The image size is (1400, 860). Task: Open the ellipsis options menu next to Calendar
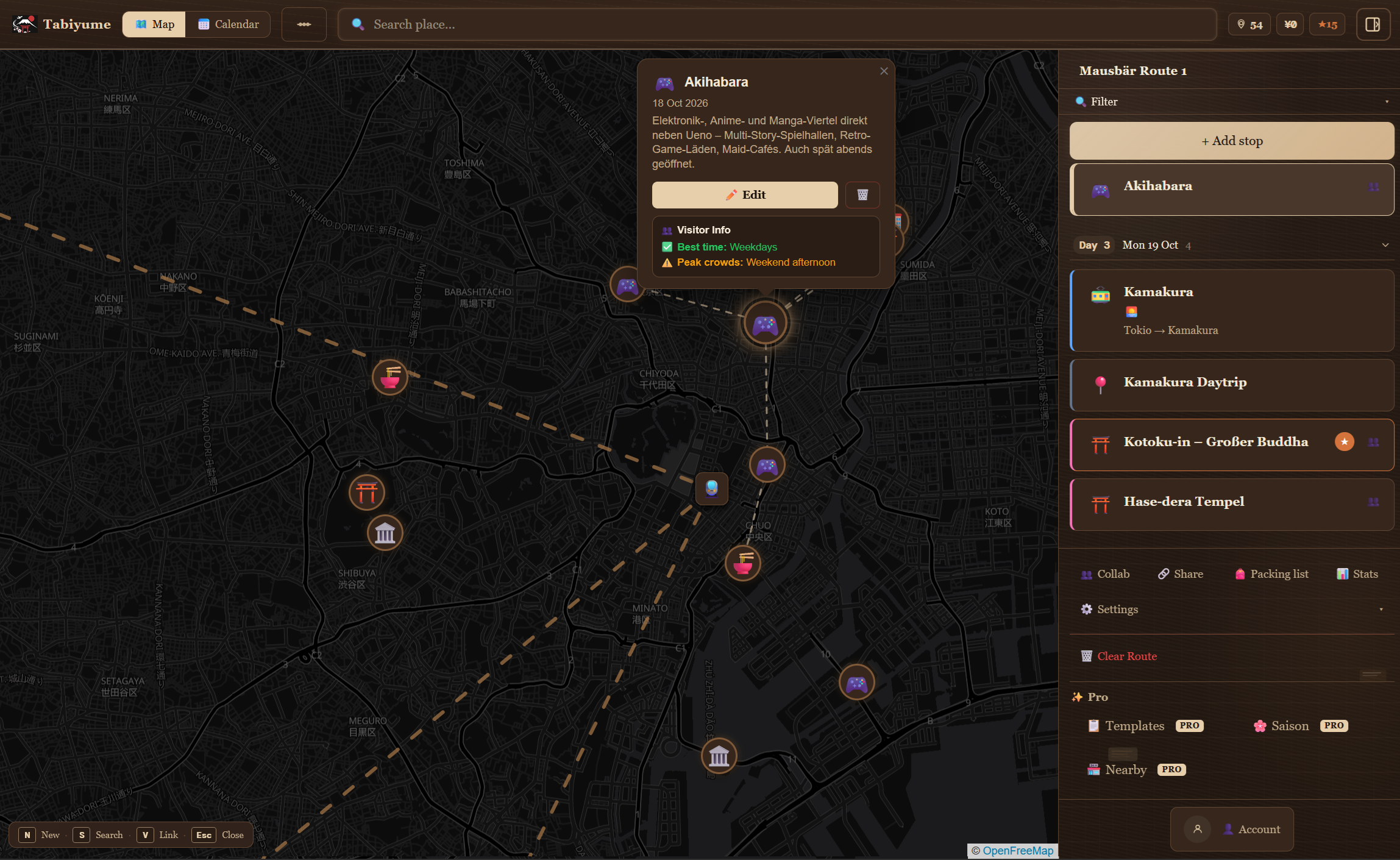pos(304,24)
